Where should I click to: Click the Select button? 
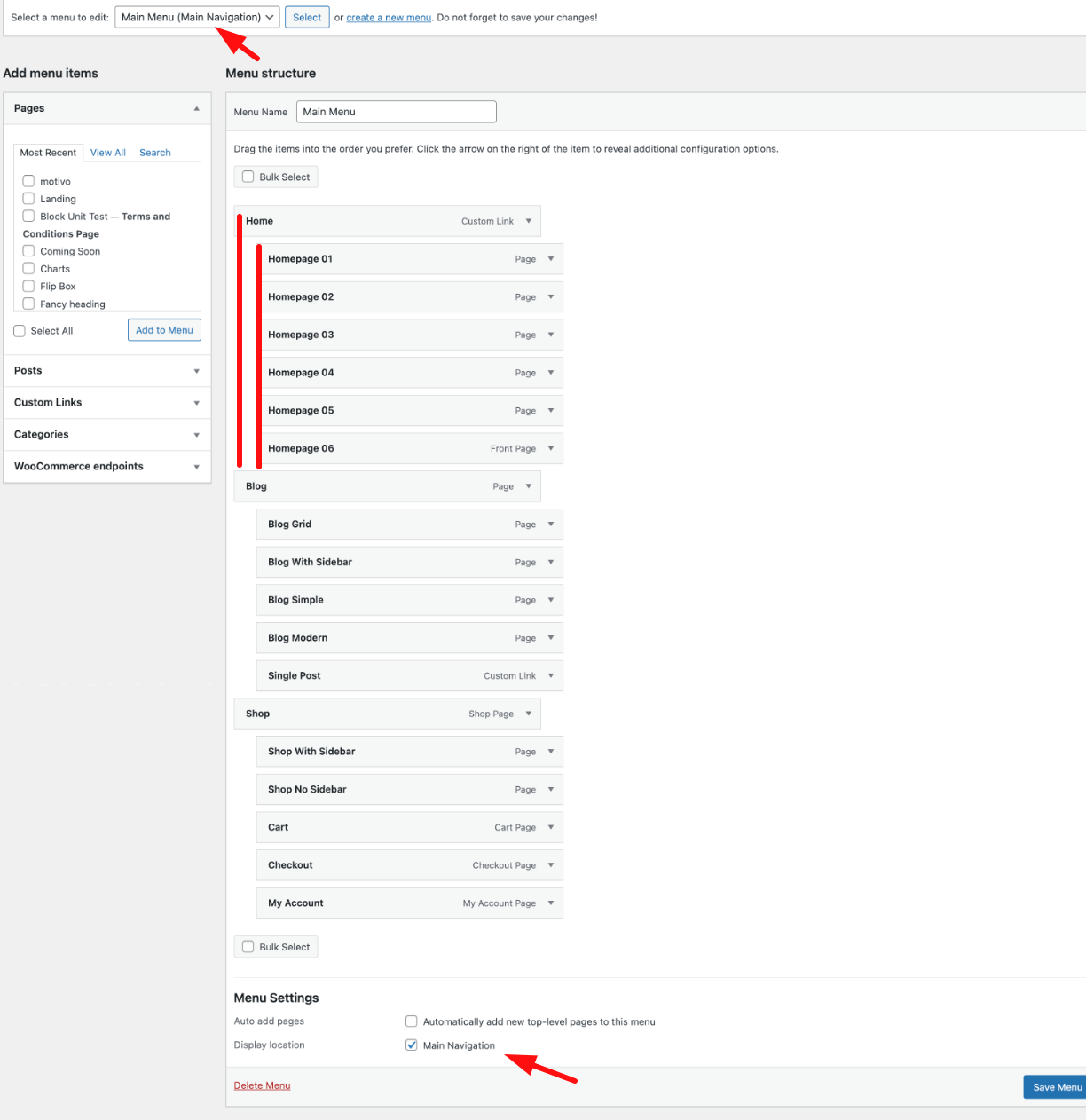coord(307,17)
